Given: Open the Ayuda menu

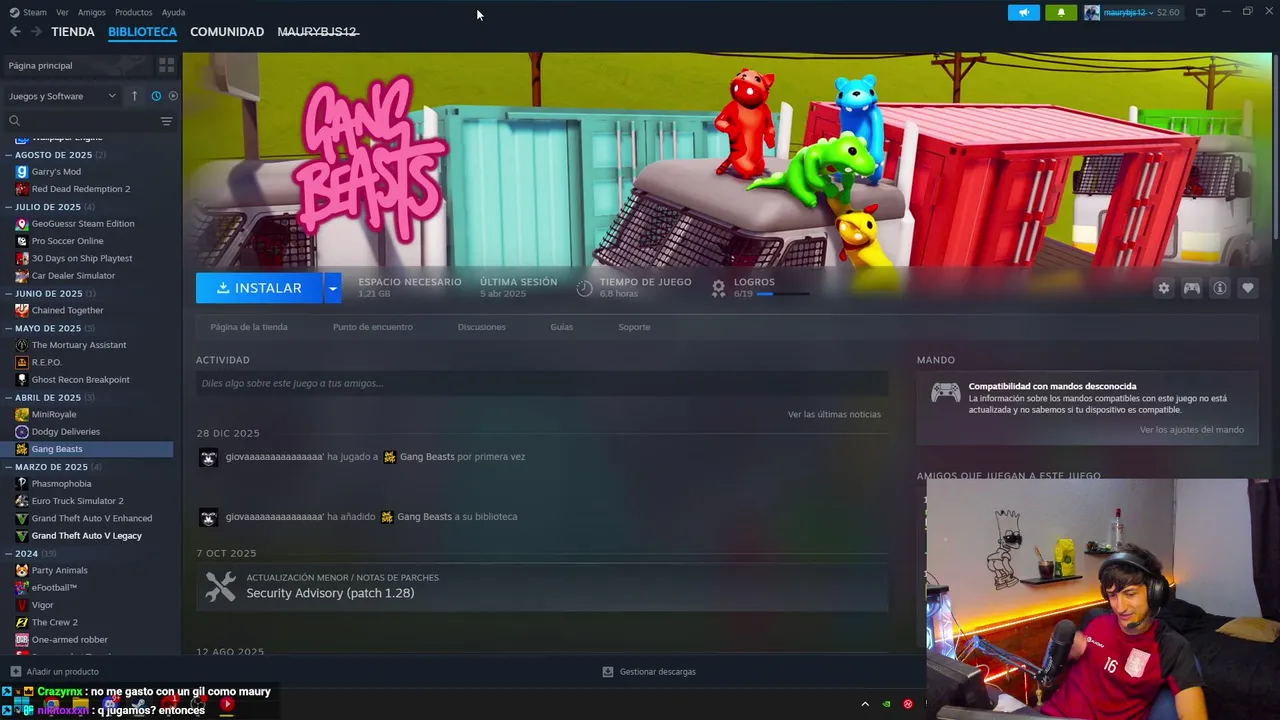Looking at the screenshot, I should [173, 12].
